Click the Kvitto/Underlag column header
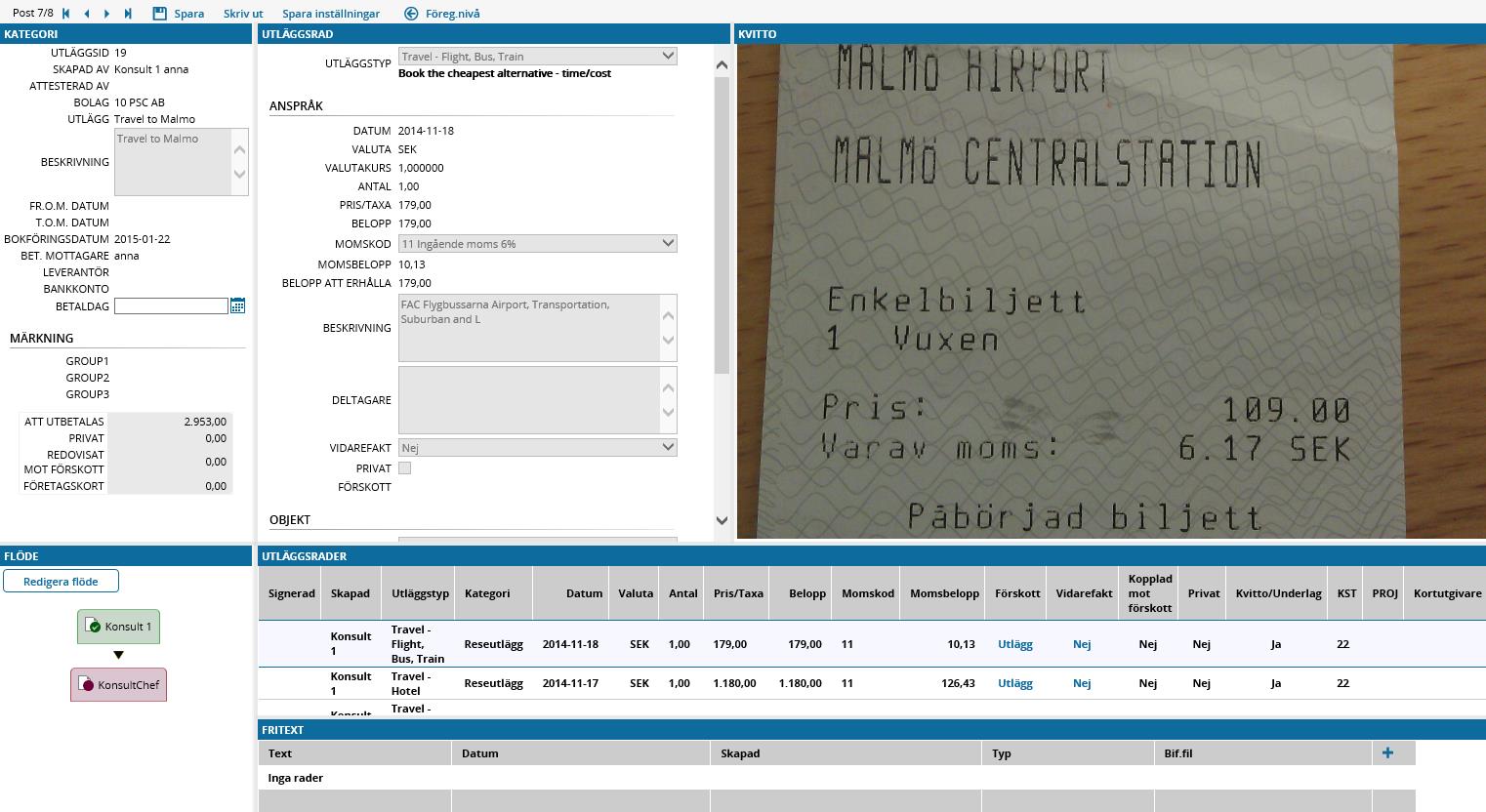 (x=1278, y=593)
